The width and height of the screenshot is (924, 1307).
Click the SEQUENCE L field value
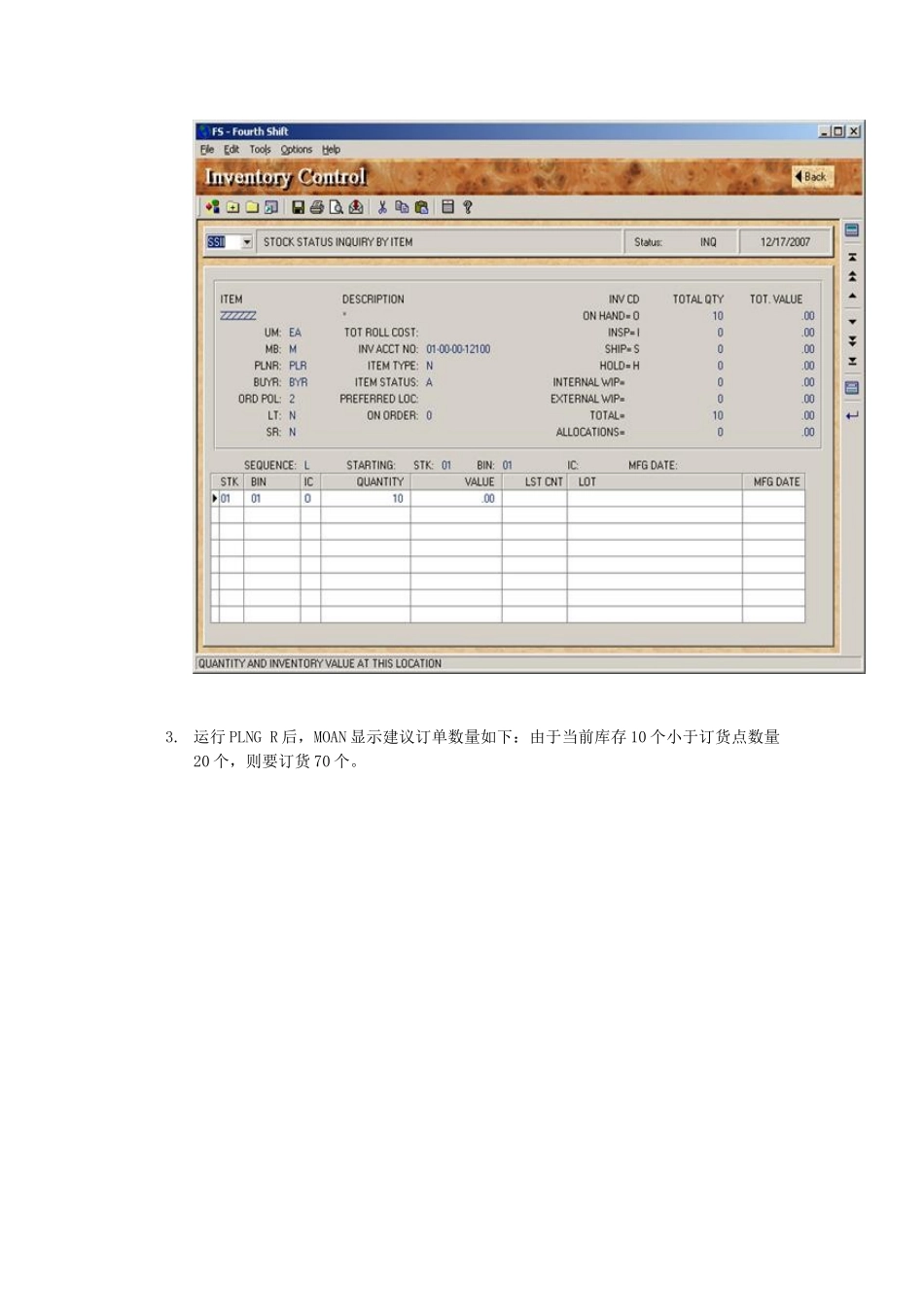coord(307,466)
